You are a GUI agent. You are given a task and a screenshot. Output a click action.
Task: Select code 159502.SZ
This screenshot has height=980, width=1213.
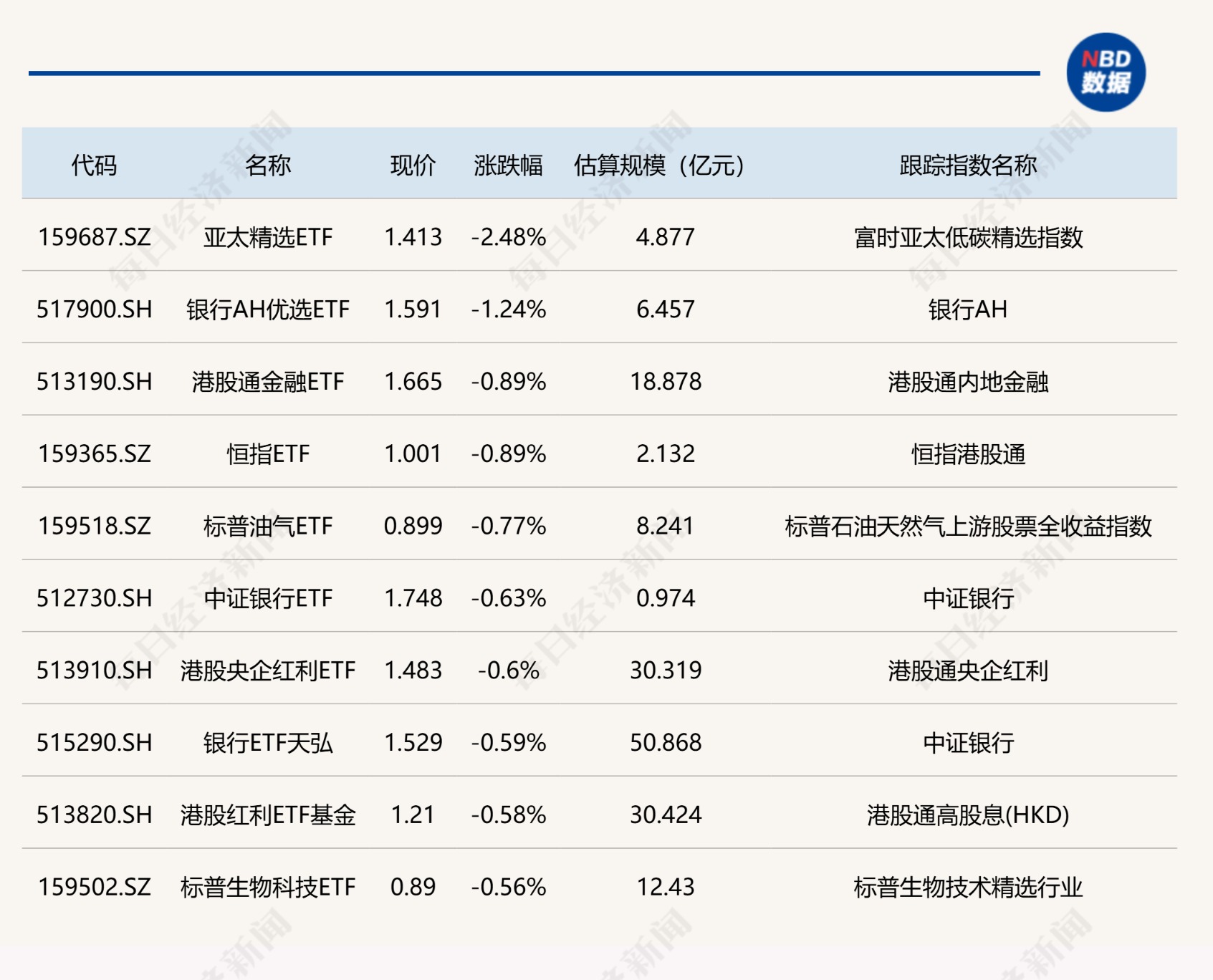[x=94, y=888]
